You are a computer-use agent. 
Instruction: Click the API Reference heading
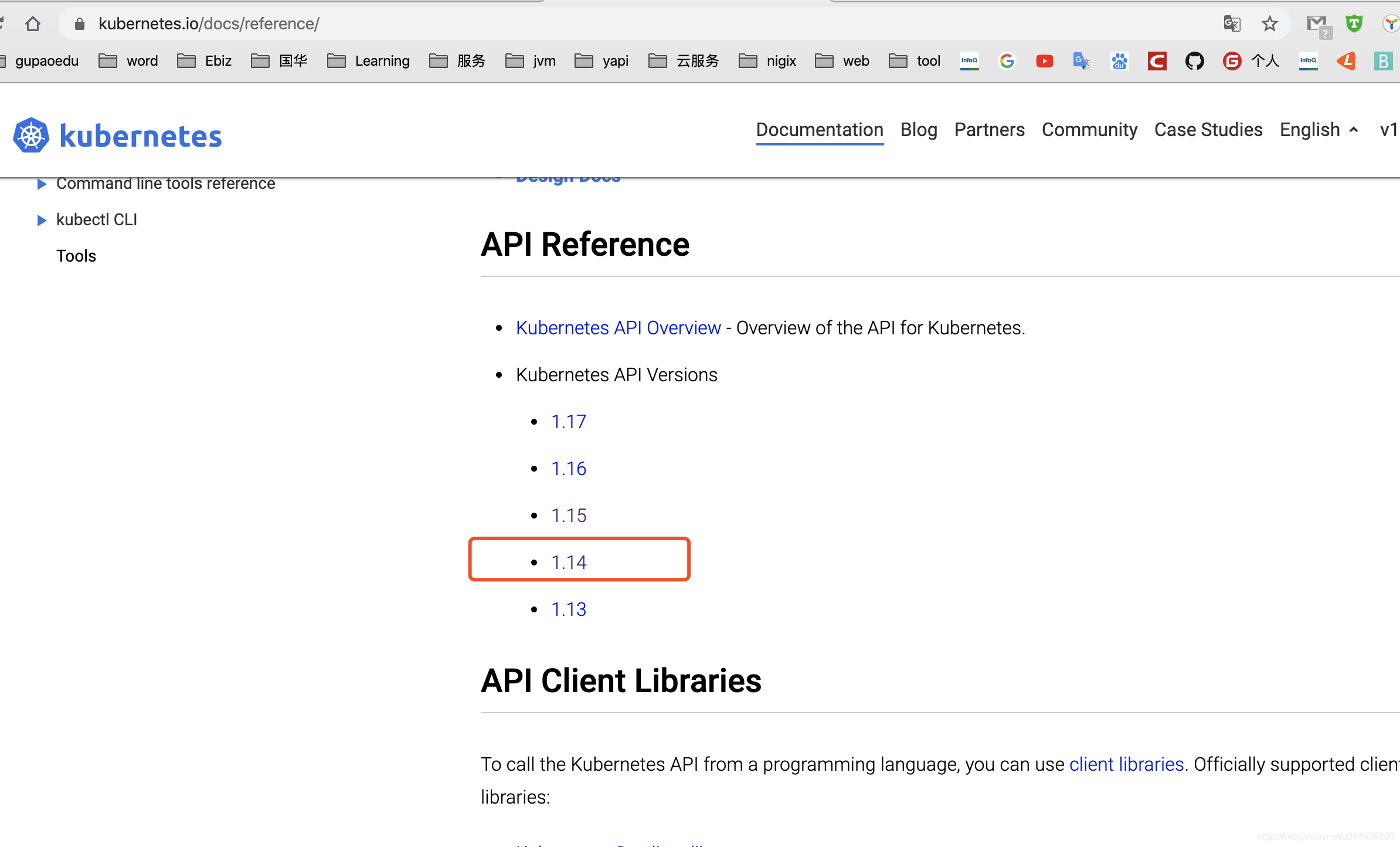coord(585,244)
